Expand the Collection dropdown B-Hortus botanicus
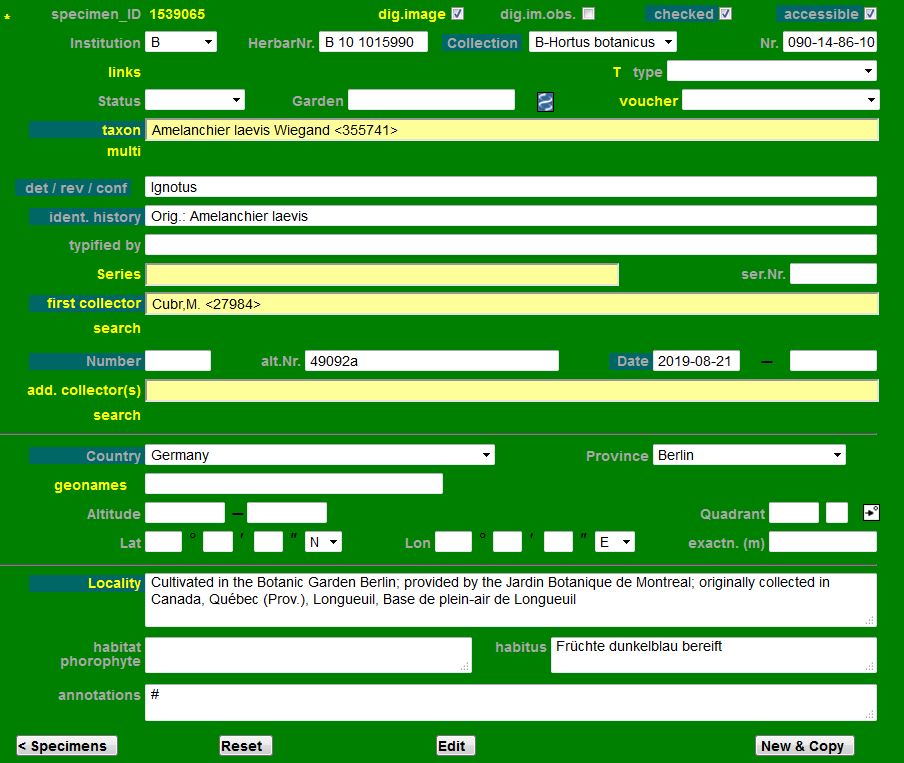Viewport: 904px width, 763px height. coord(602,42)
